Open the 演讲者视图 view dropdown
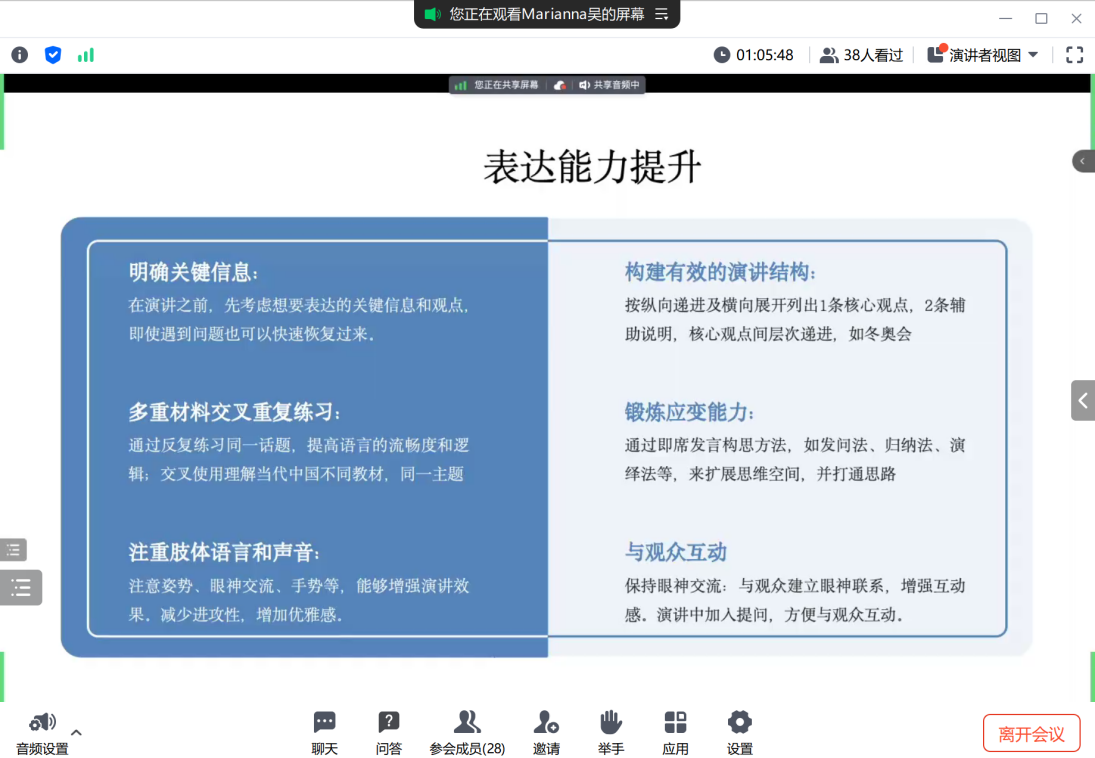The height and width of the screenshot is (758, 1095). coord(985,55)
